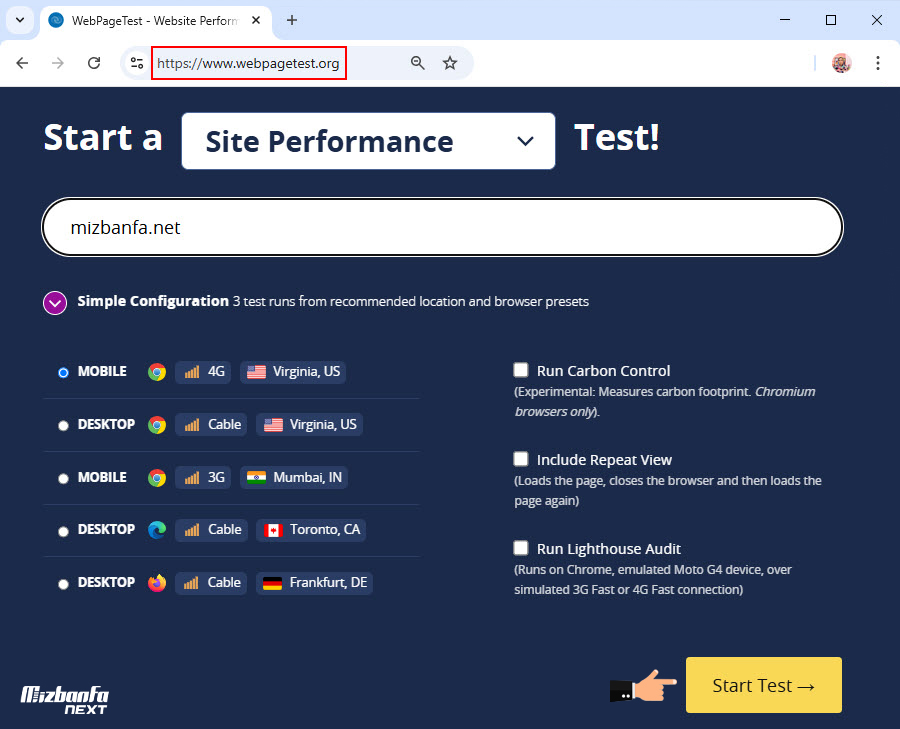Viewport: 900px width, 729px height.
Task: Open the Site Performance test type dropdown
Action: [368, 141]
